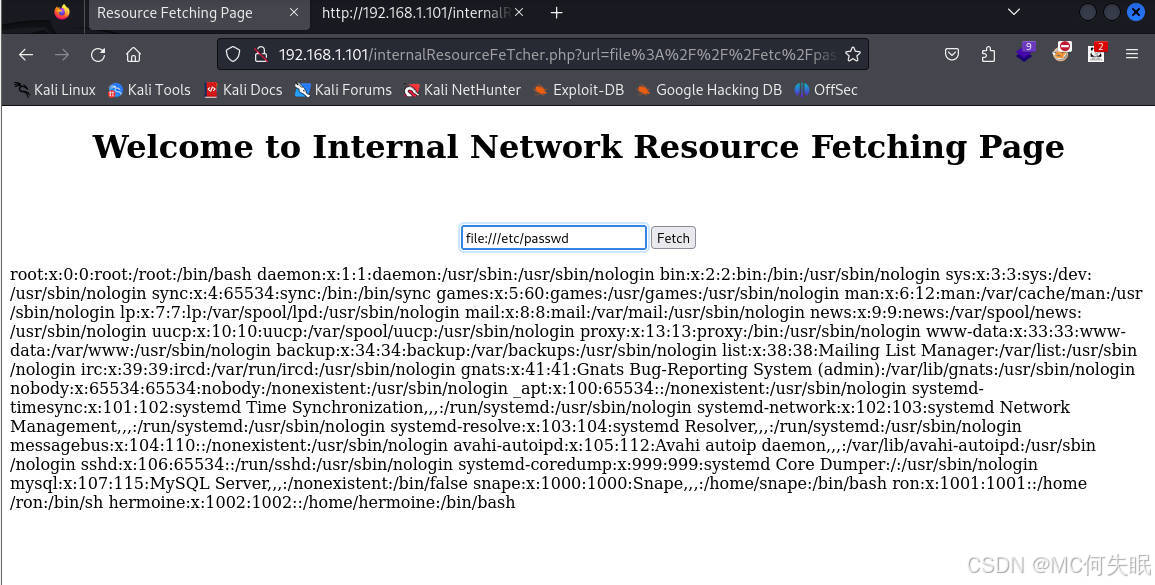
Task: Go forward with the forward arrow
Action: tap(62, 55)
